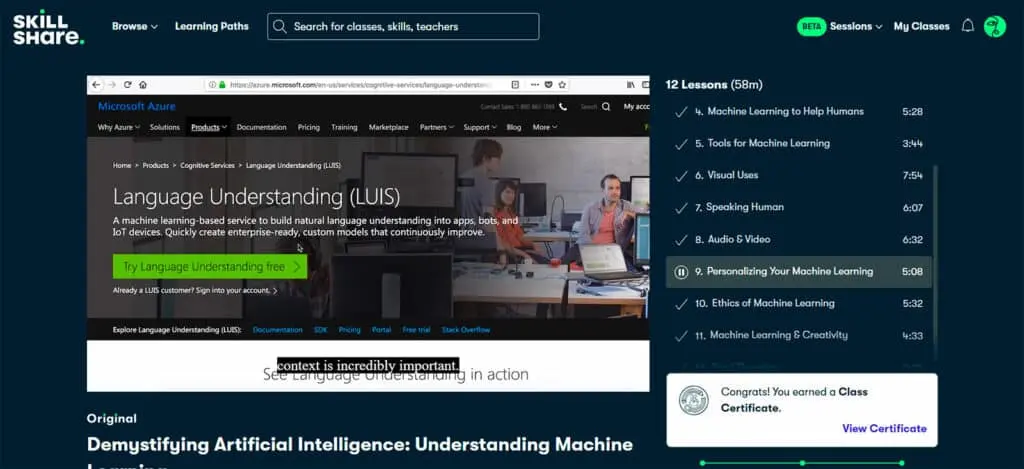The image size is (1024, 469).
Task: Click the pause icon on lesson 9
Action: tap(681, 272)
